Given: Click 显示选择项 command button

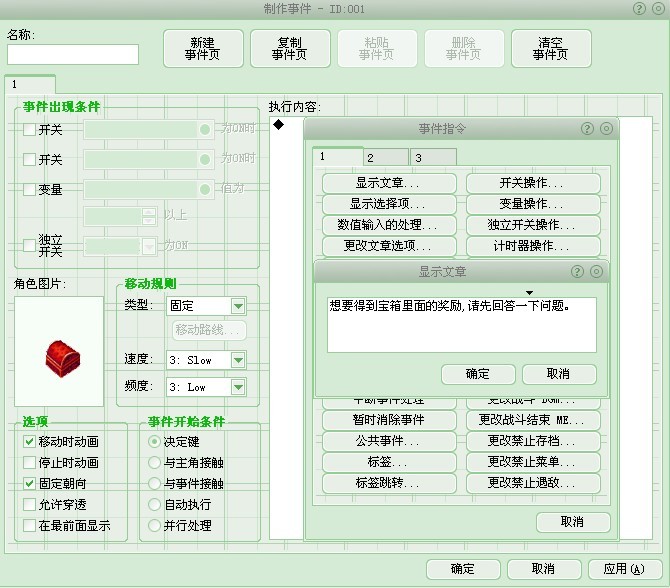Looking at the screenshot, I should click(x=389, y=204).
